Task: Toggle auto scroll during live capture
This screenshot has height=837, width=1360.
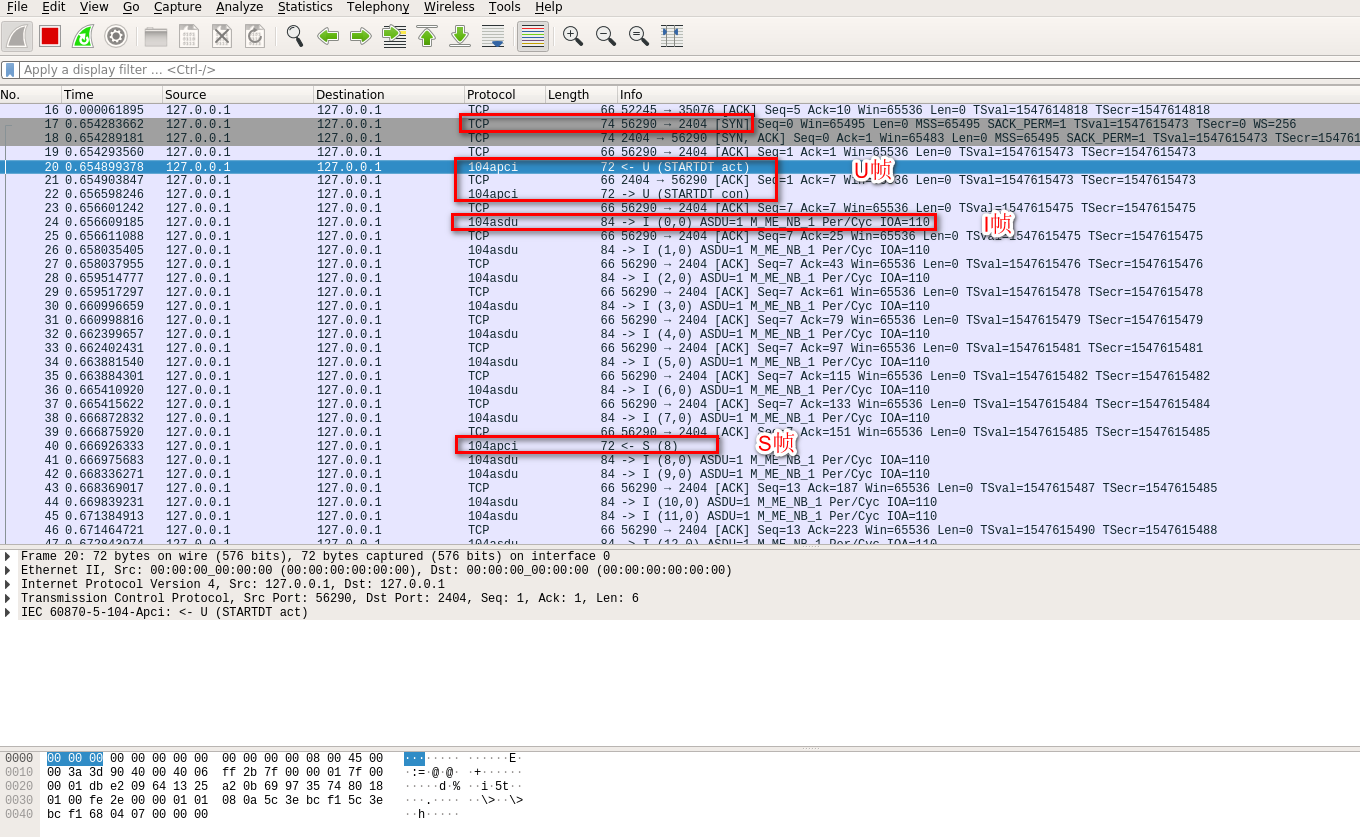Action: [493, 36]
